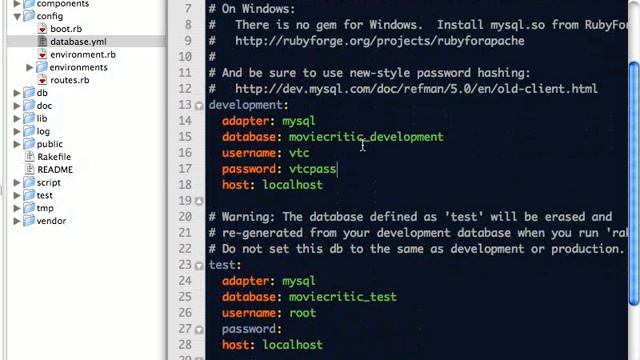Select database.yml in the project tree

[78, 41]
